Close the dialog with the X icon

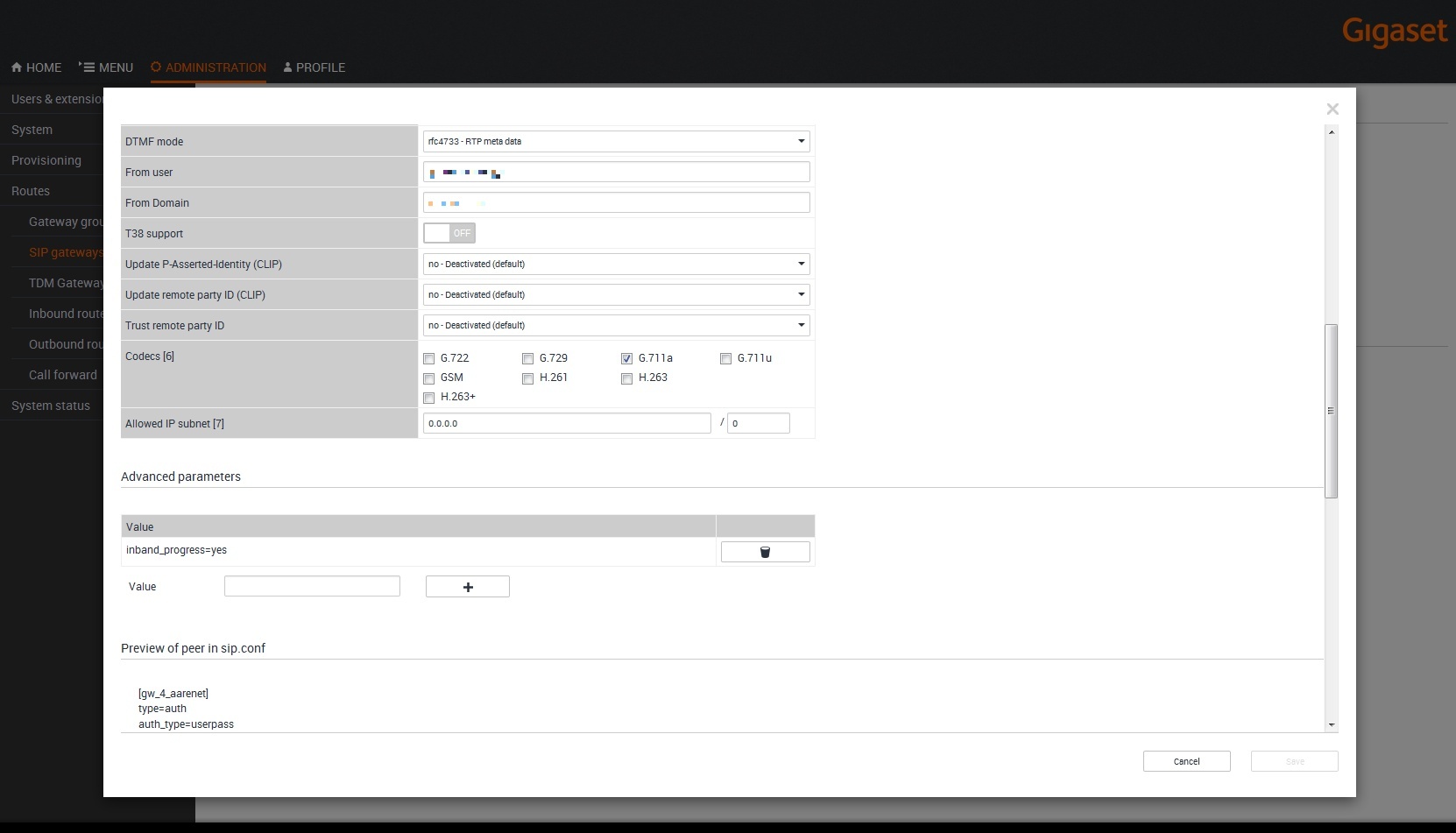[x=1332, y=109]
